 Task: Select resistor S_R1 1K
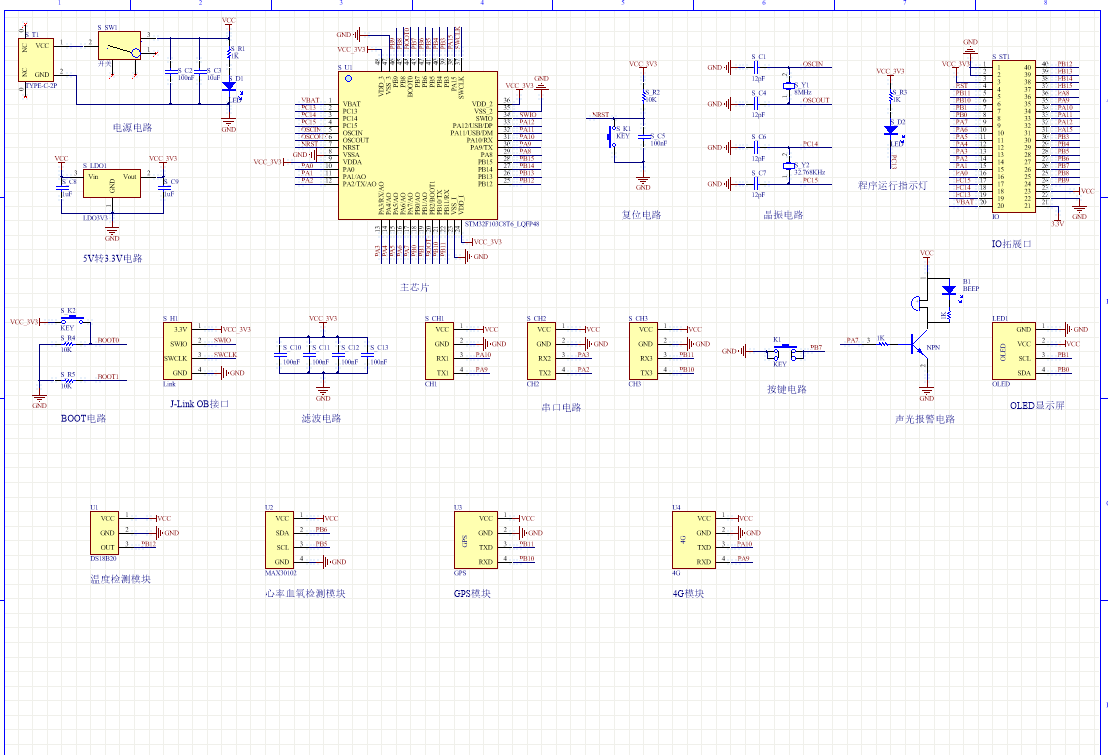229,52
